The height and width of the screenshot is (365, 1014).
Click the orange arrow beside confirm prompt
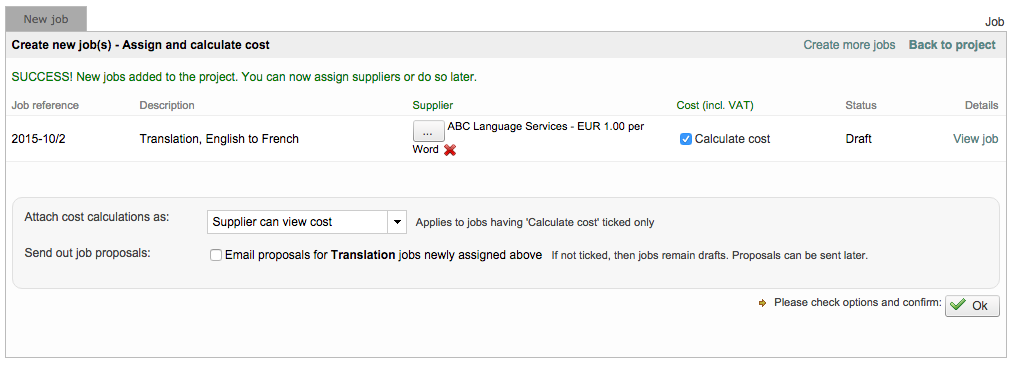click(x=762, y=302)
